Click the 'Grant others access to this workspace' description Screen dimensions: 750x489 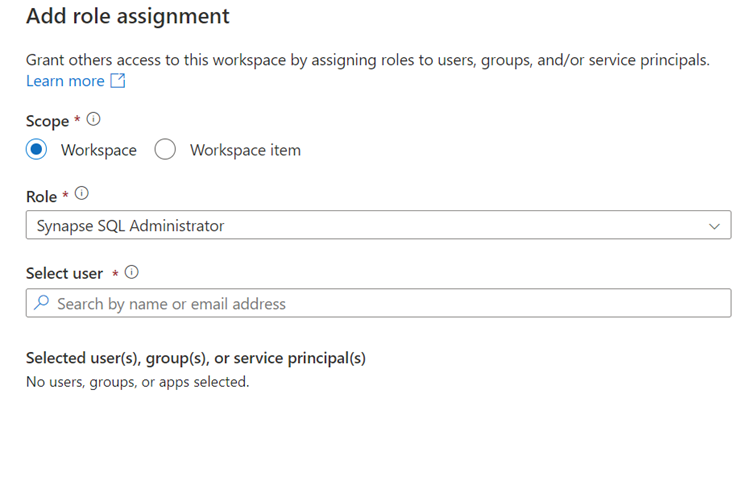coord(367,60)
